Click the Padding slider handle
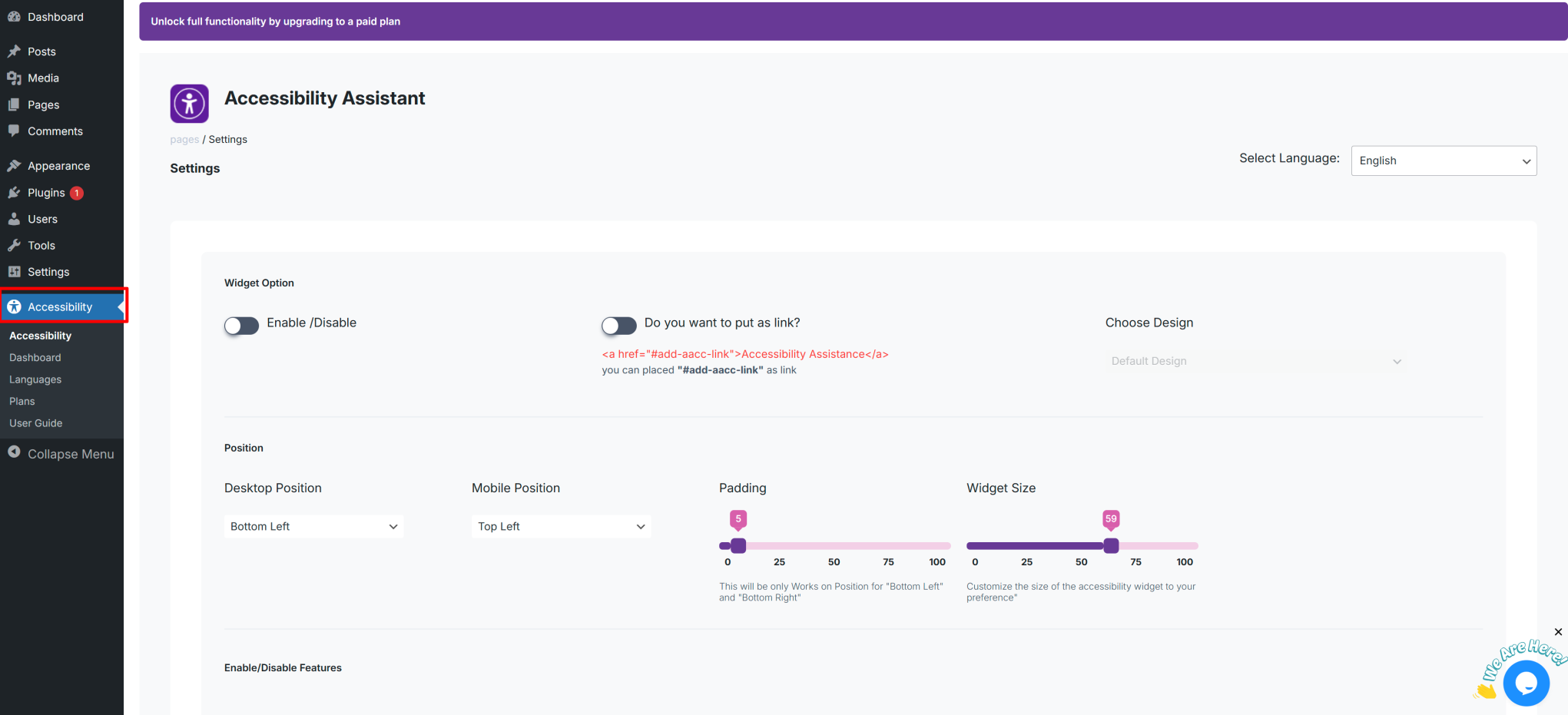 (x=738, y=546)
